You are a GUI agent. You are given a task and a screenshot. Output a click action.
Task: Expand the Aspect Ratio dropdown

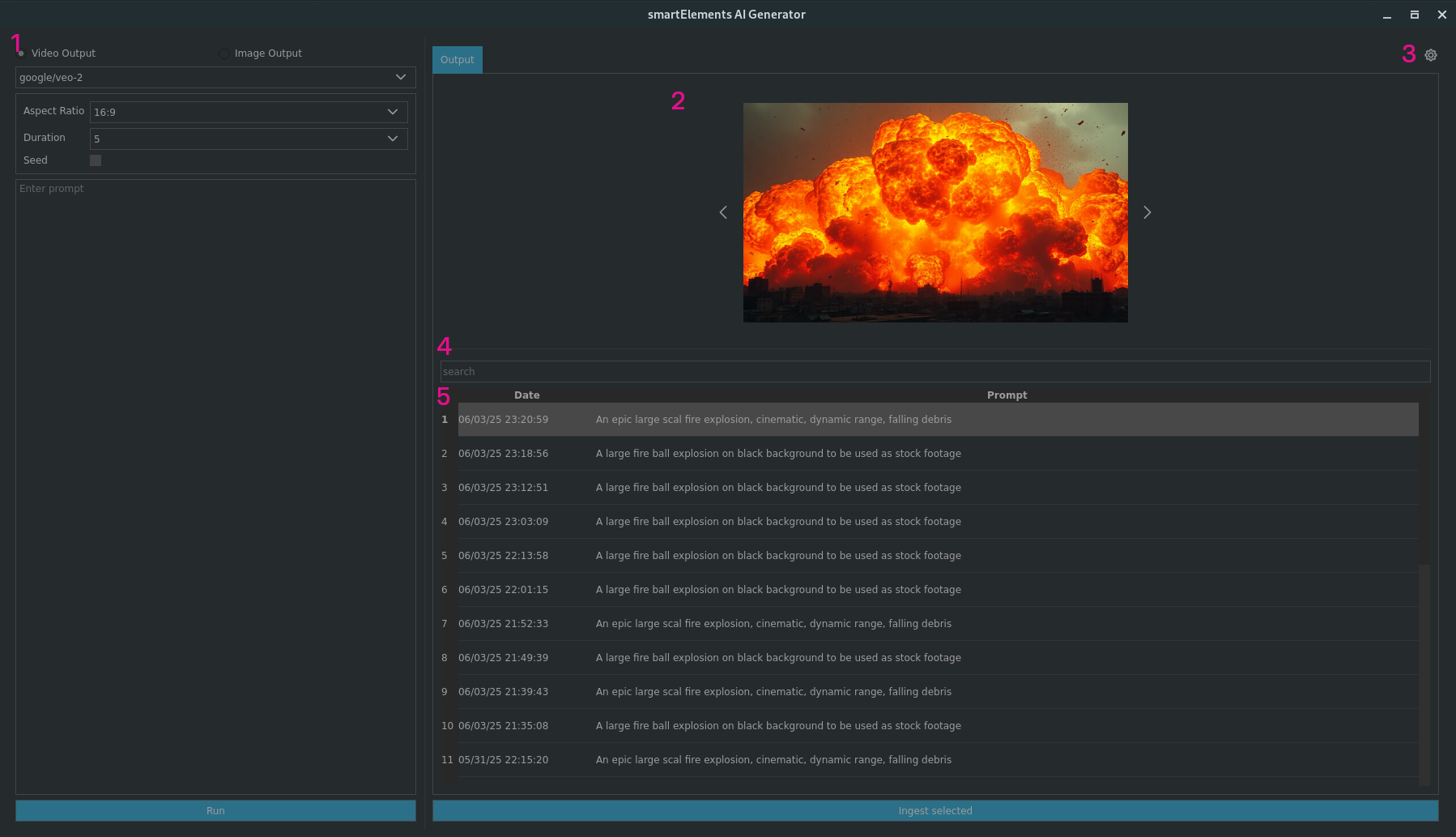pos(248,112)
